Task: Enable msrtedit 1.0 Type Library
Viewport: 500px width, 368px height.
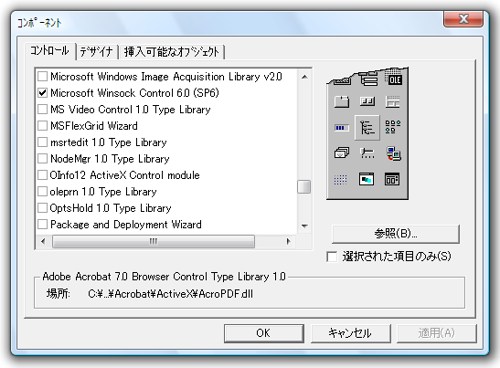Action: 43,142
